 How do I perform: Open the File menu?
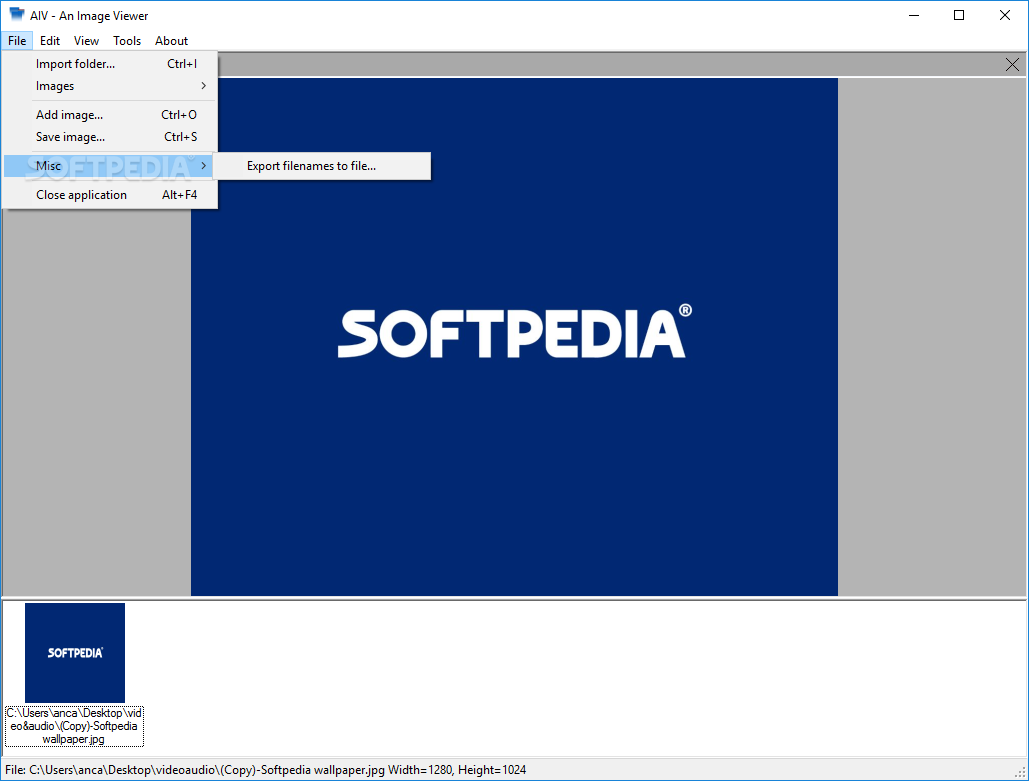tap(17, 41)
